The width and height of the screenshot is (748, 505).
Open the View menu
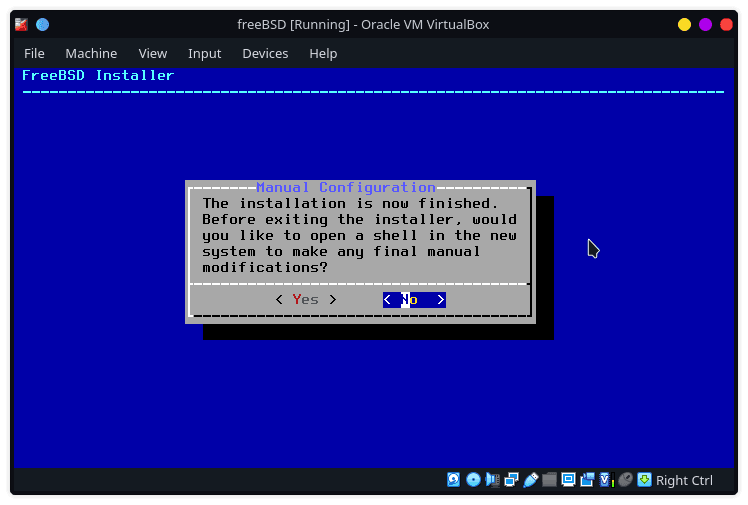point(153,53)
